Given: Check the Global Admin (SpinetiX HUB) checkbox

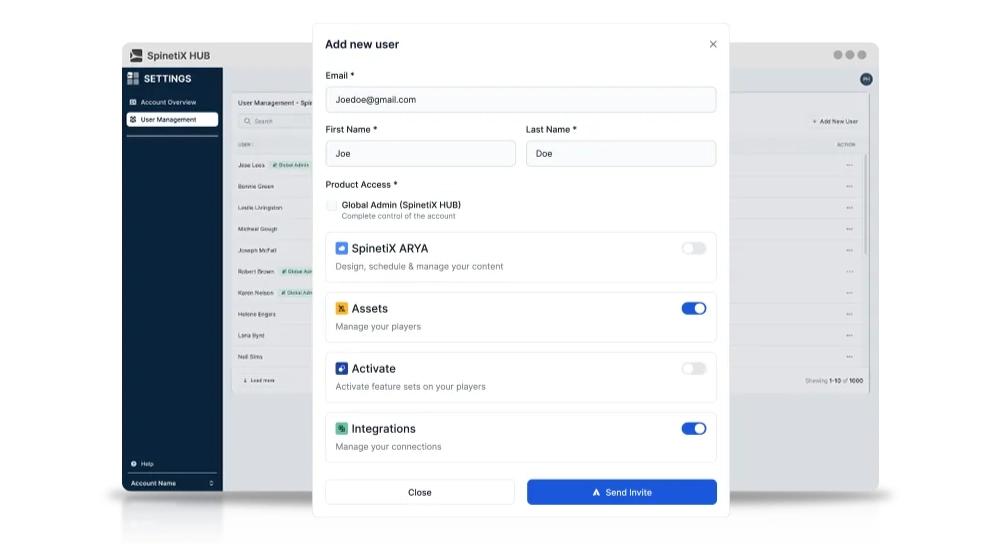Looking at the screenshot, I should pyautogui.click(x=332, y=205).
